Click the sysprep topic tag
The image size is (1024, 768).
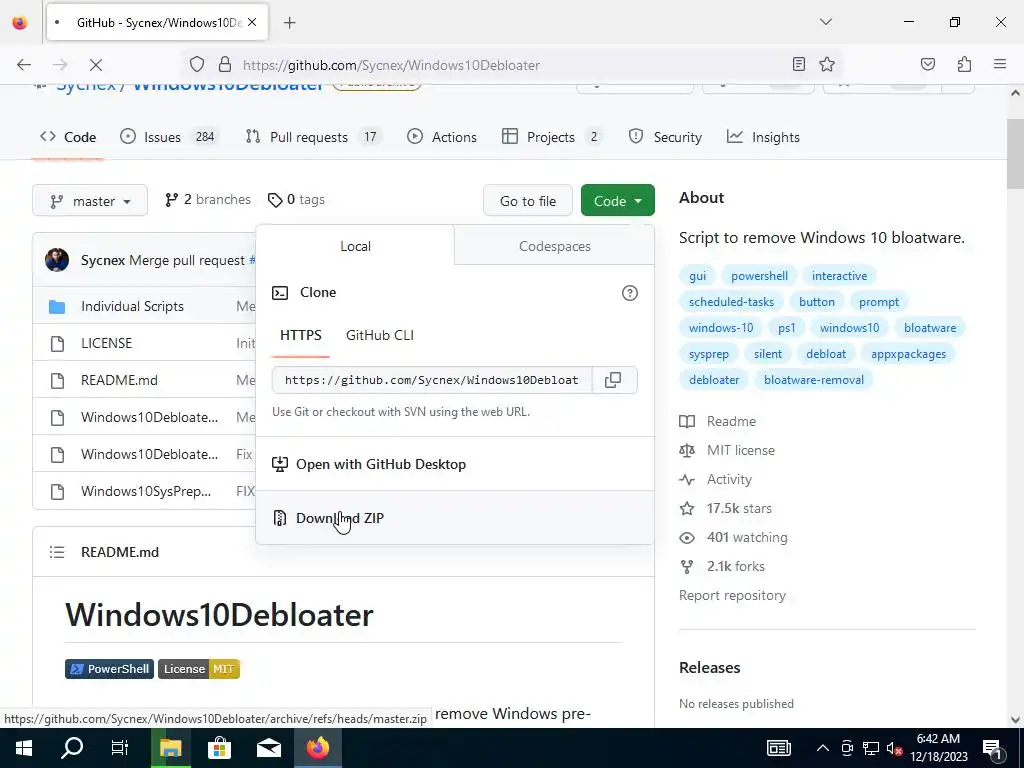(709, 354)
